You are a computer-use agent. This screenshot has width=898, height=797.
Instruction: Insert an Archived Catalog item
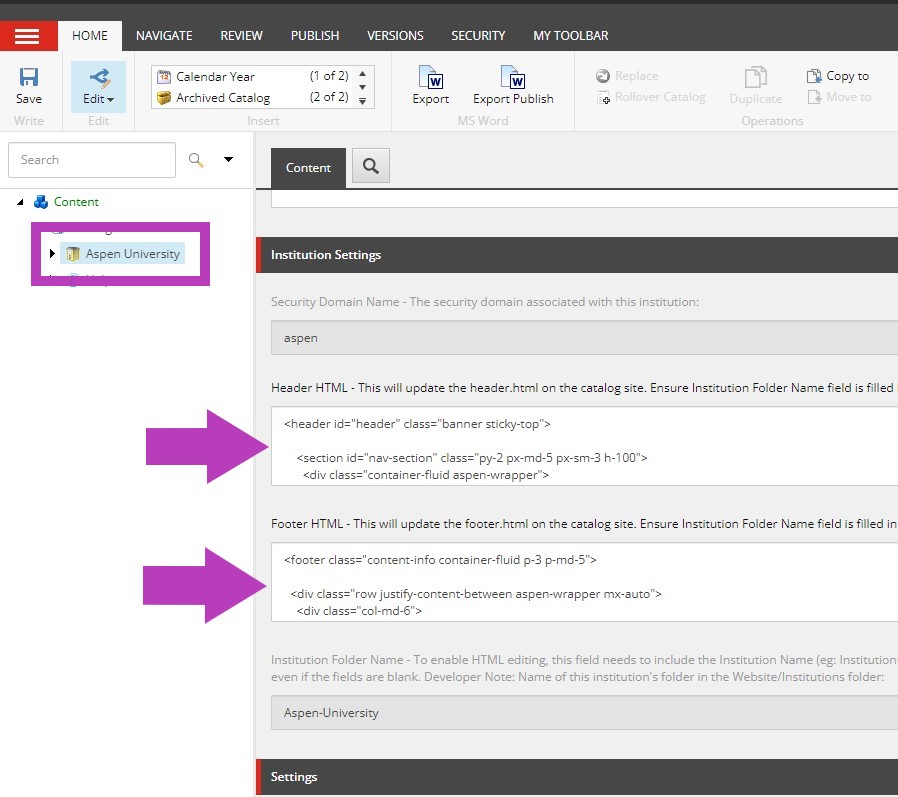click(x=222, y=97)
